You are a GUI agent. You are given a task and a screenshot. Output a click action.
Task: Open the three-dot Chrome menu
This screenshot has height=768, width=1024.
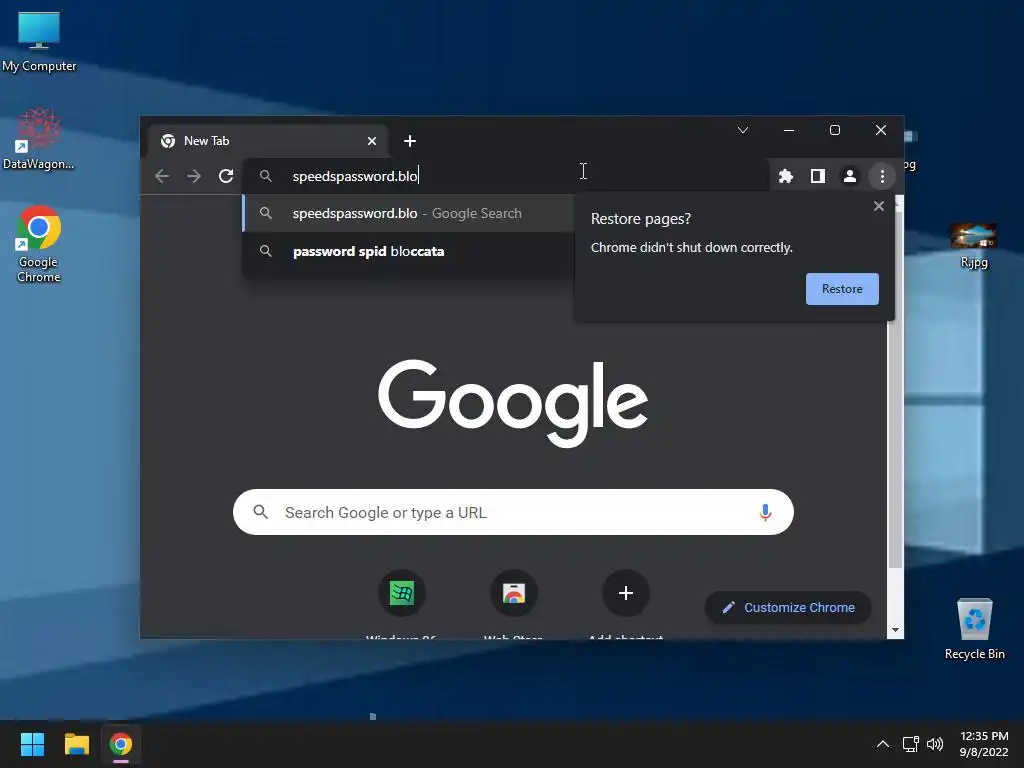pos(882,176)
